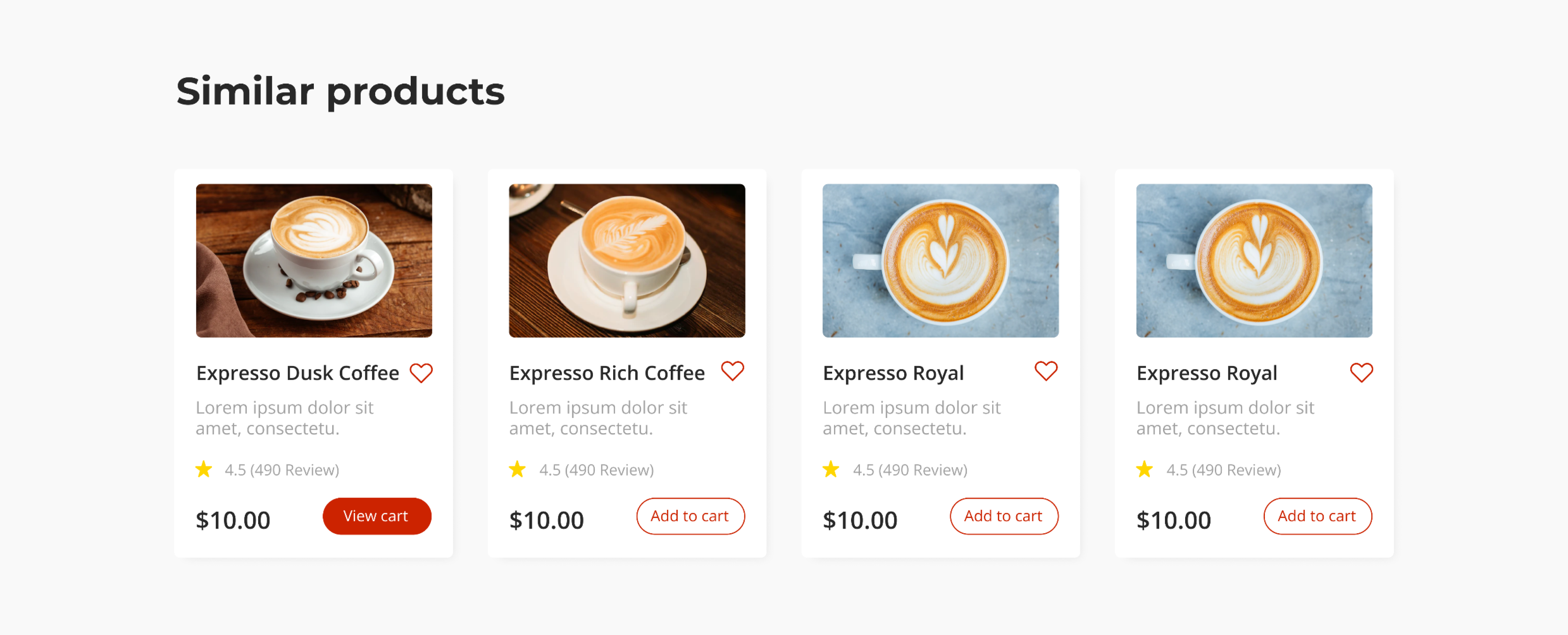The height and width of the screenshot is (635, 1568).
Task: Open the Expresso Dusk Coffee product image
Action: [x=313, y=261]
